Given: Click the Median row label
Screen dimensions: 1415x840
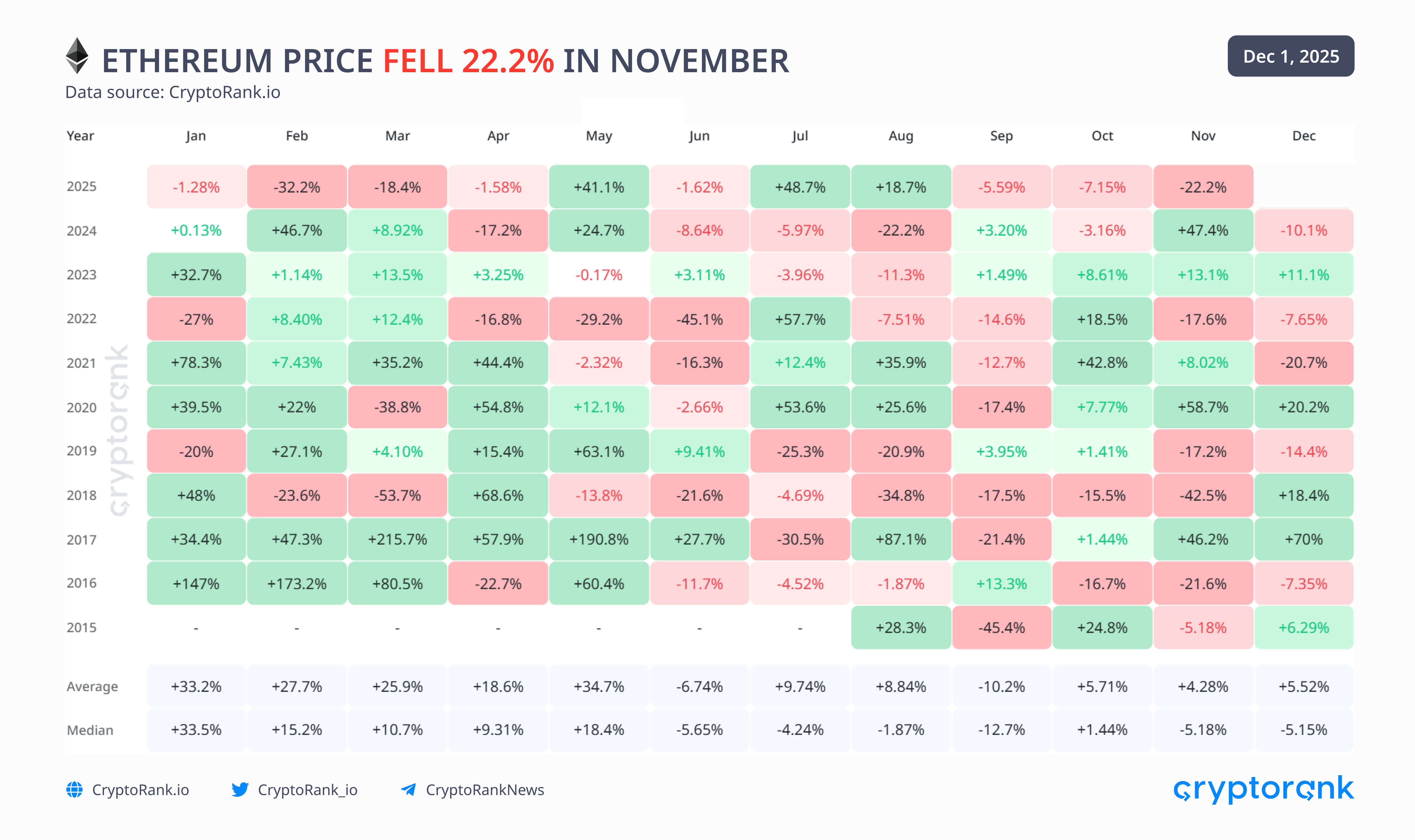Looking at the screenshot, I should pyautogui.click(x=90, y=730).
